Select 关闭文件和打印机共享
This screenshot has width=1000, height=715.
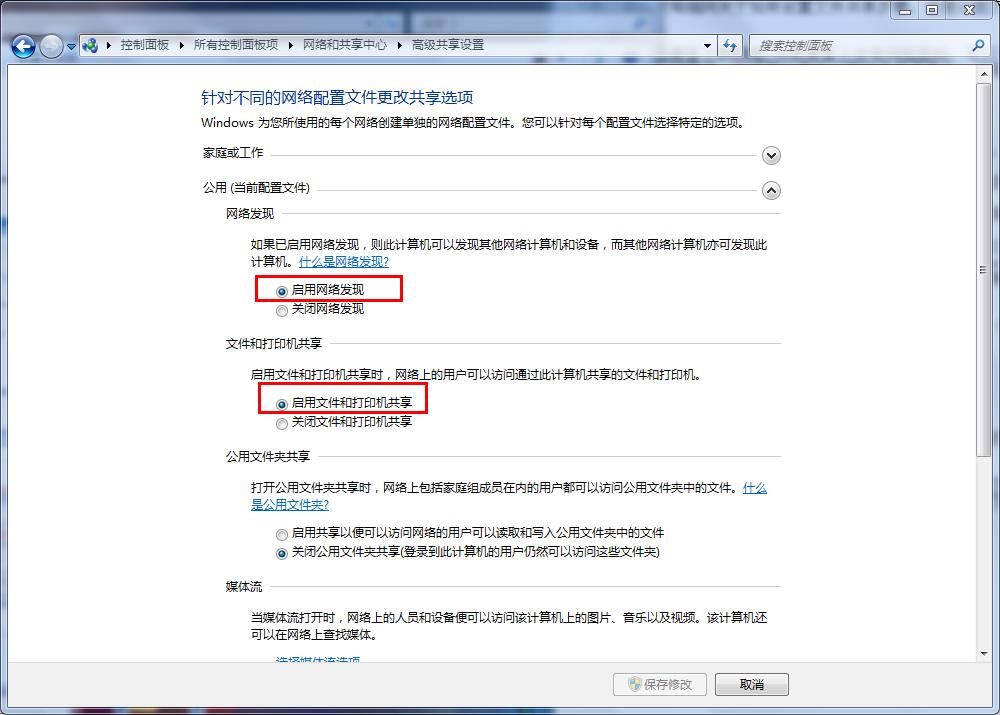281,424
